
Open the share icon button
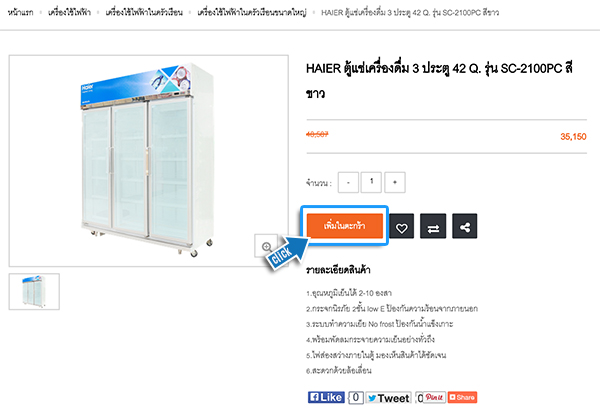click(465, 226)
